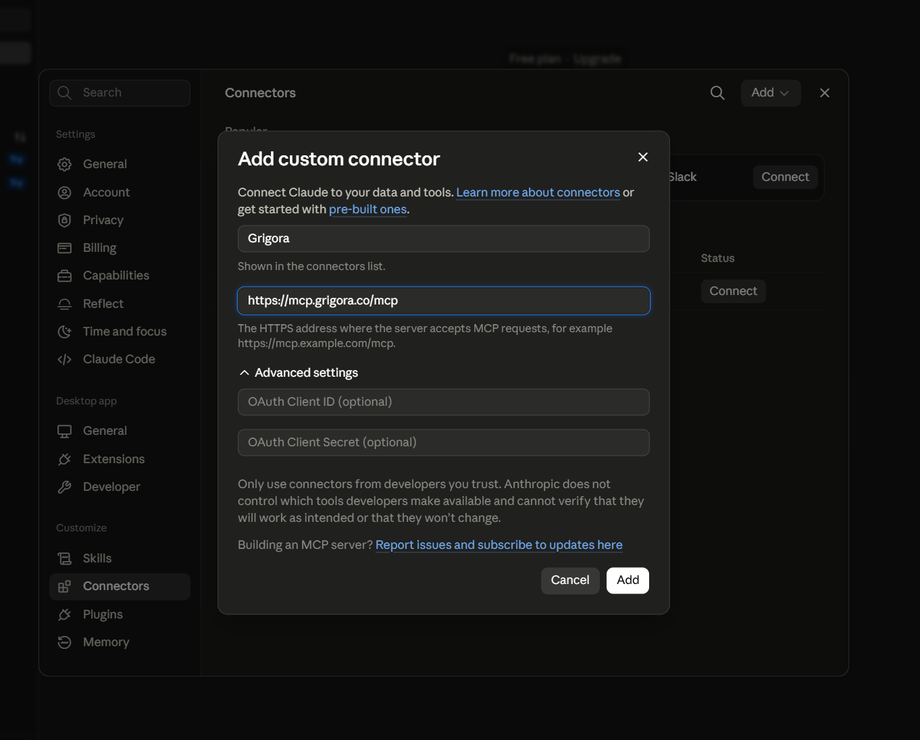Close the Add custom connector dialog
The width and height of the screenshot is (920, 740).
pyautogui.click(x=643, y=157)
